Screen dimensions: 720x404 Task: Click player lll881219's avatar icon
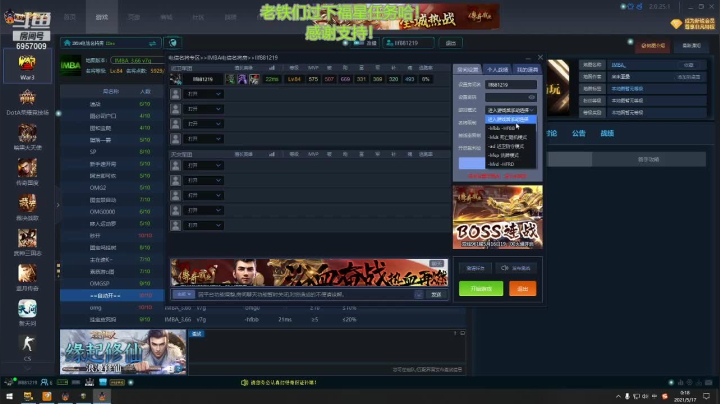point(175,79)
